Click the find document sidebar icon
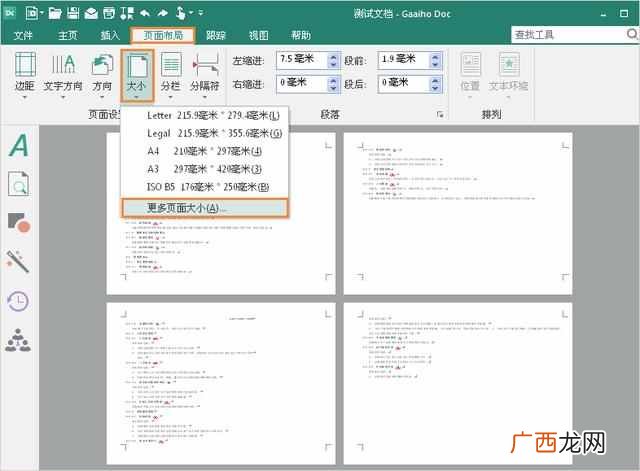Screen dimensions: 640x471 click(19, 184)
